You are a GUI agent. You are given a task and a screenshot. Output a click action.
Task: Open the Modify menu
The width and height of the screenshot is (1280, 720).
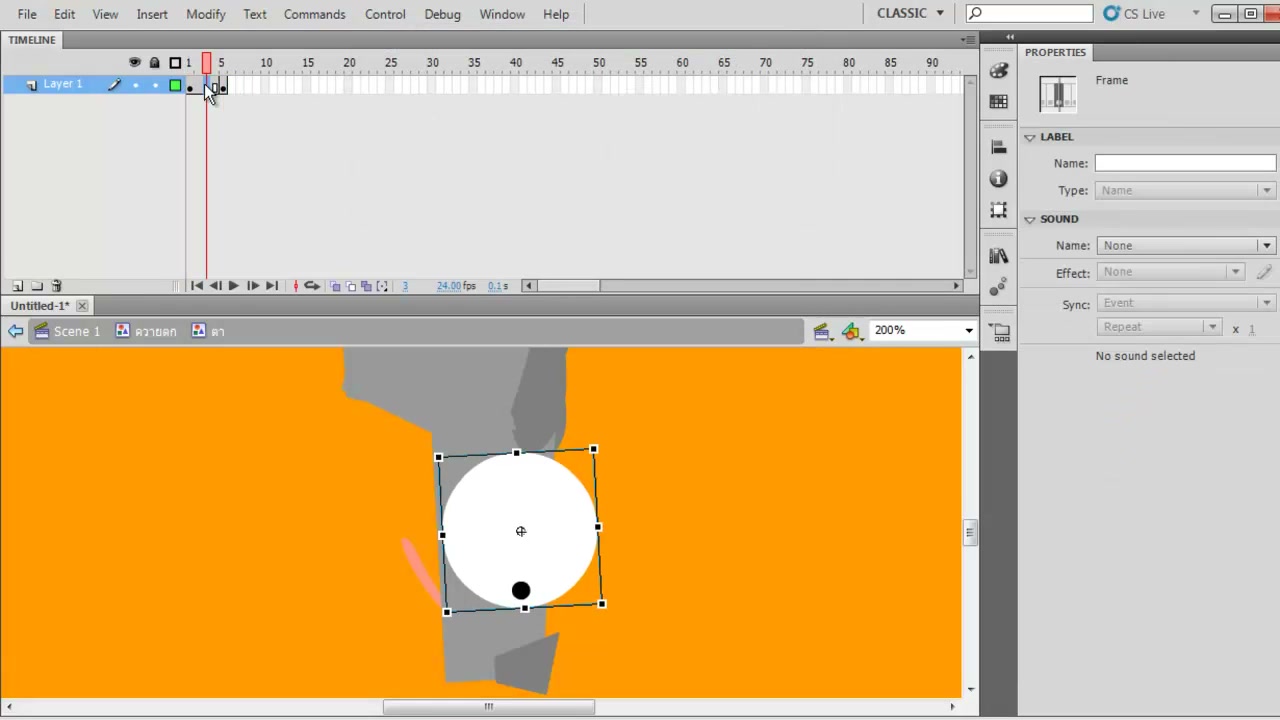point(205,14)
